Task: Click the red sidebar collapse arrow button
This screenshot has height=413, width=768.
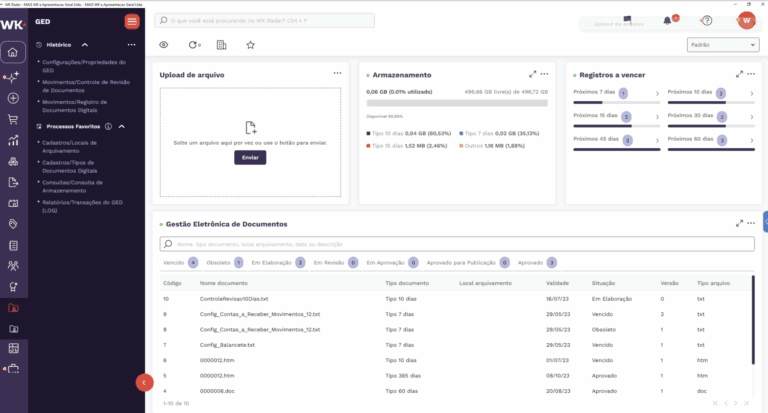Action: pyautogui.click(x=143, y=381)
